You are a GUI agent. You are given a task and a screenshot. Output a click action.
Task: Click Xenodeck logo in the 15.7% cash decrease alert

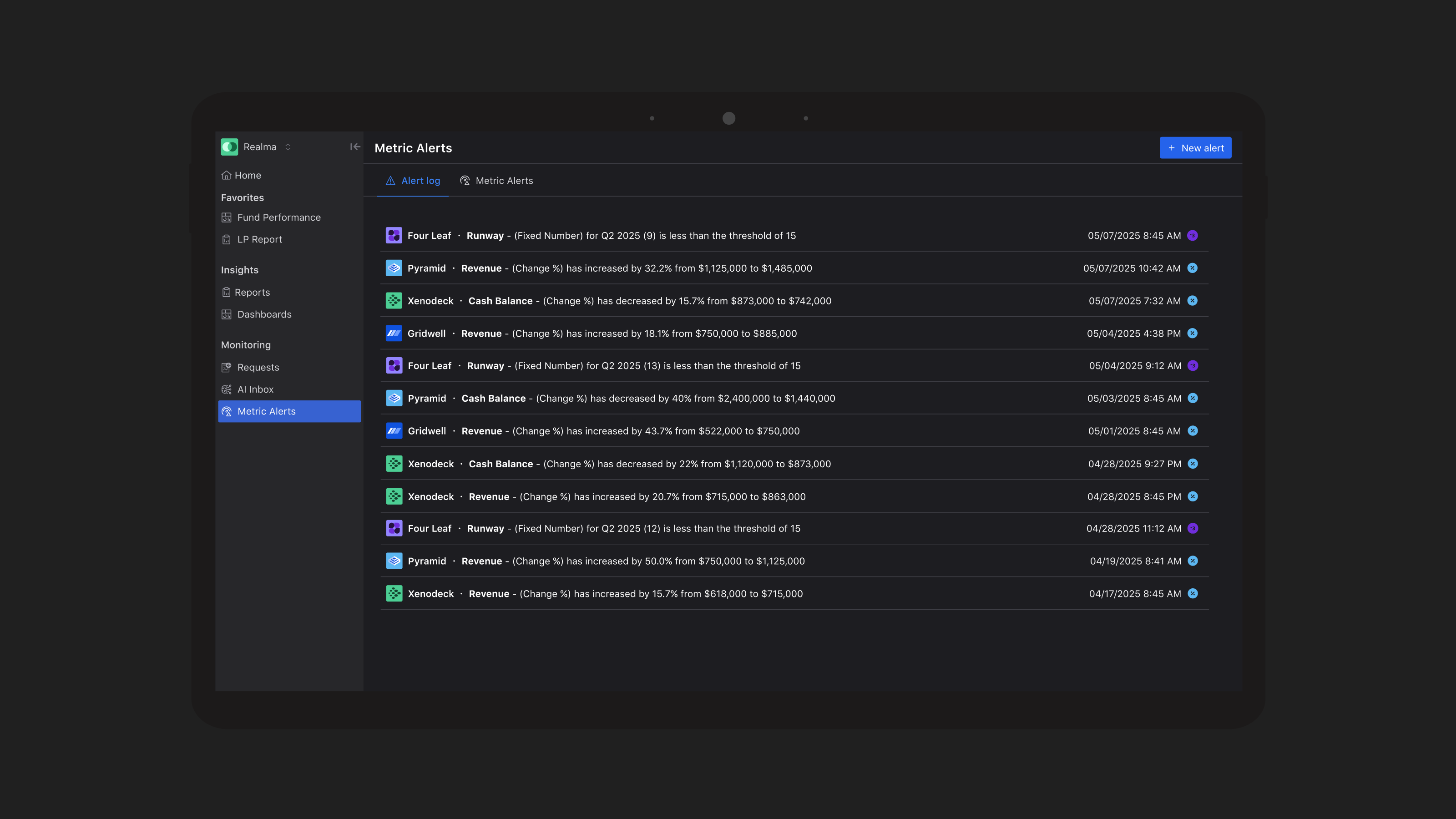394,301
